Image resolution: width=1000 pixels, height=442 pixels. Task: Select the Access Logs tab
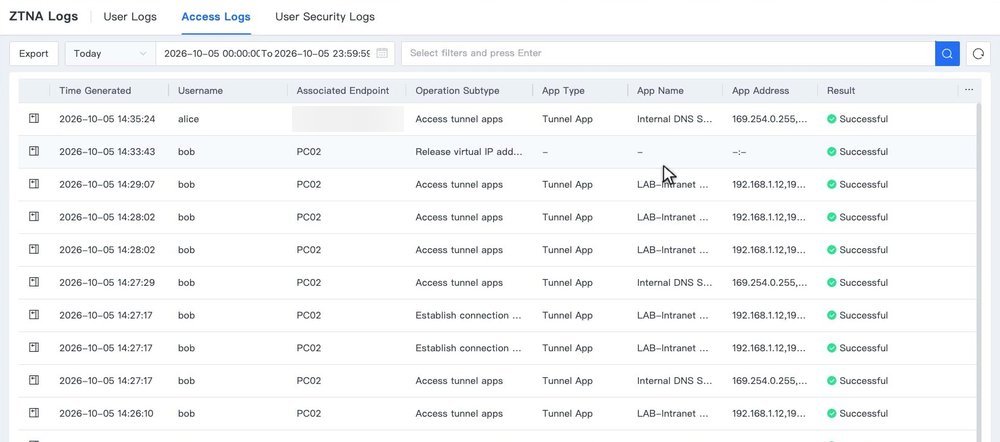[216, 17]
